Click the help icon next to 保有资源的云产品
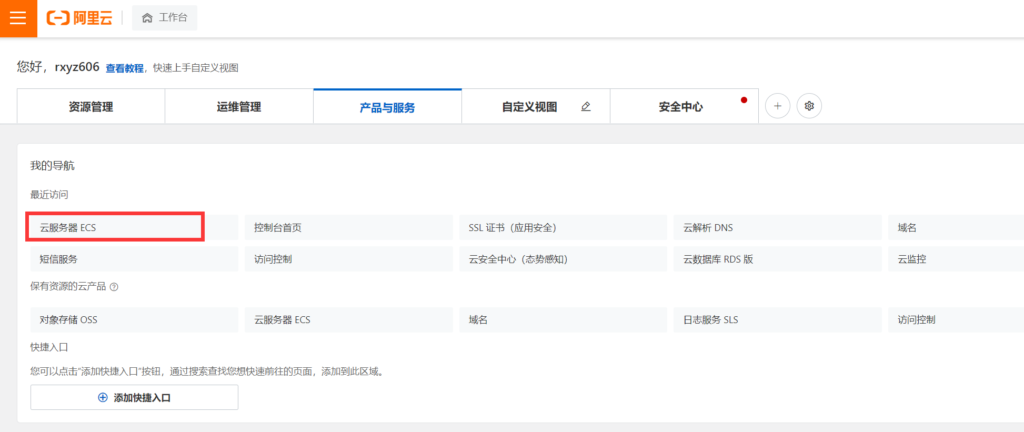Screen dimensions: 1024x432 114,287
